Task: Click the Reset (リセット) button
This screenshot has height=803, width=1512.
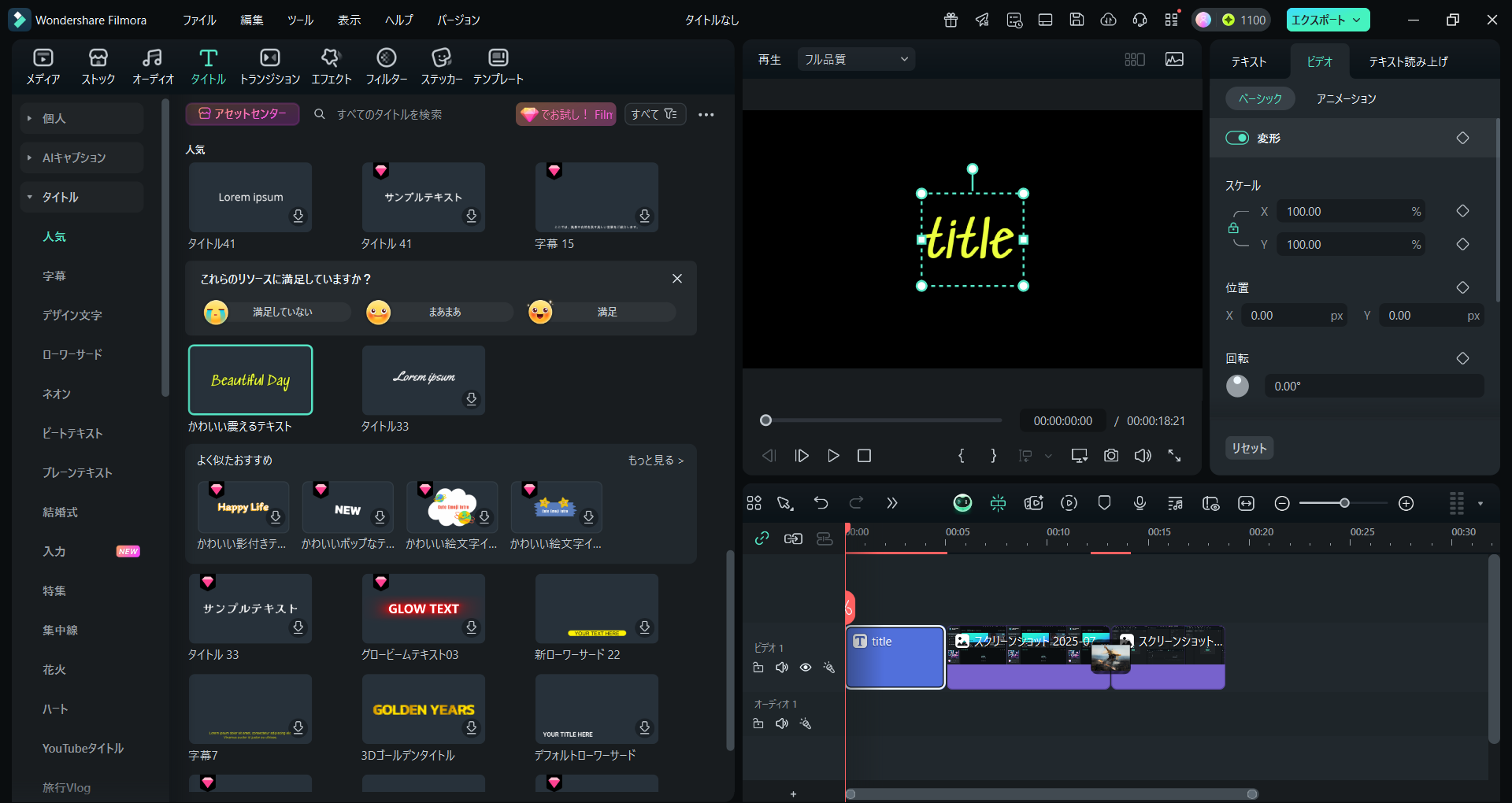Action: [1250, 448]
